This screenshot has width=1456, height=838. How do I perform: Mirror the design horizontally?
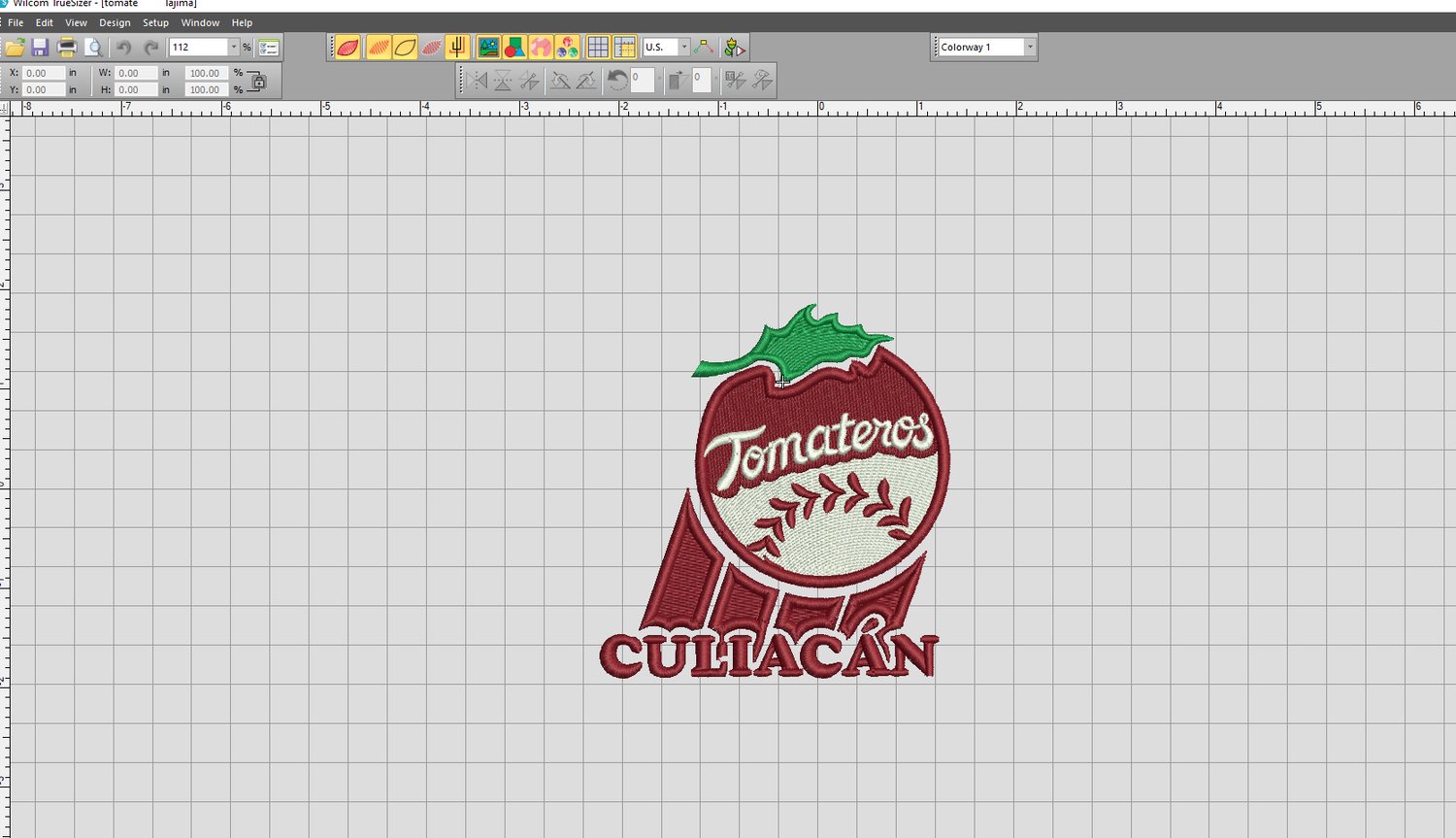[476, 81]
